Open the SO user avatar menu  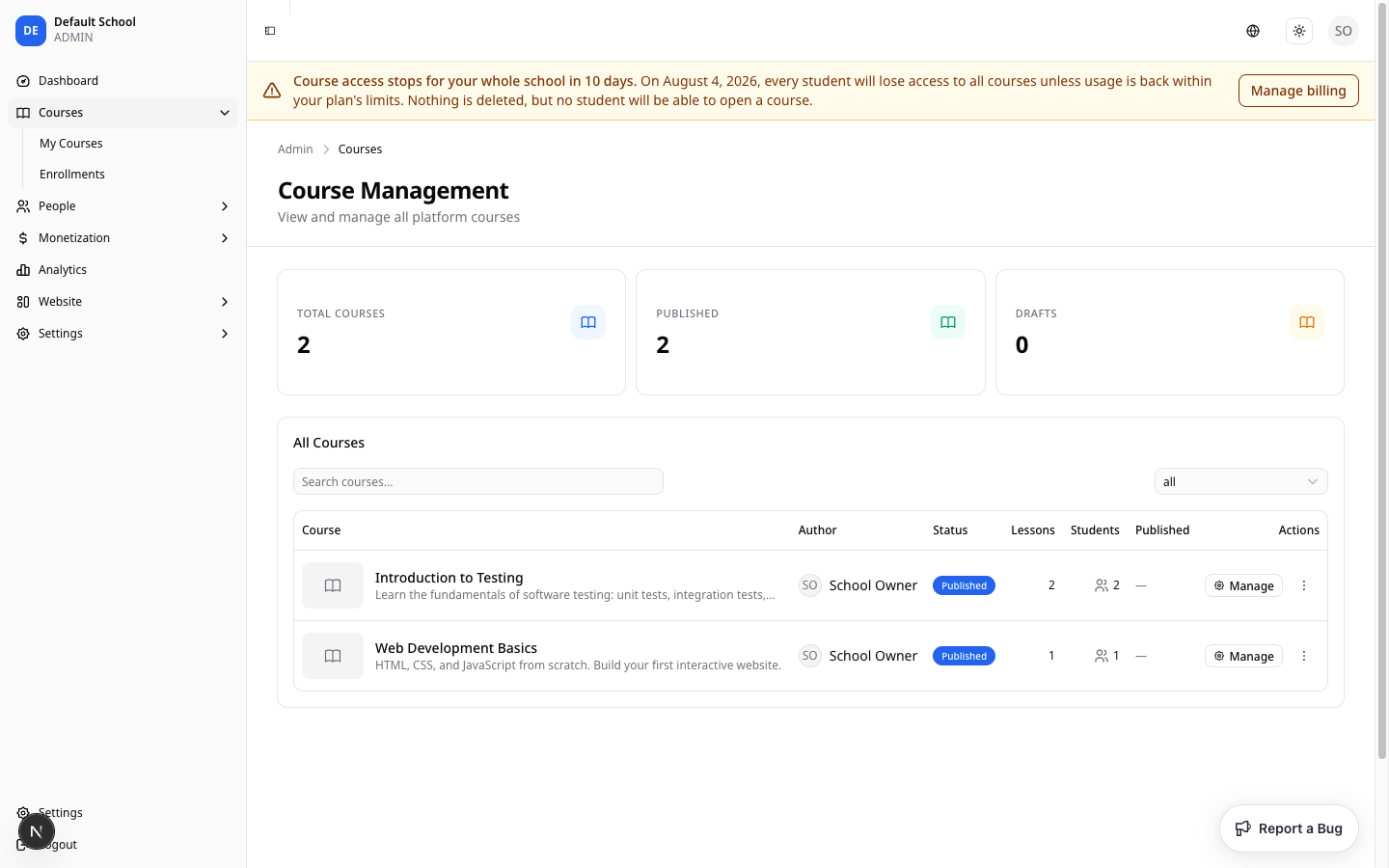[1344, 31]
